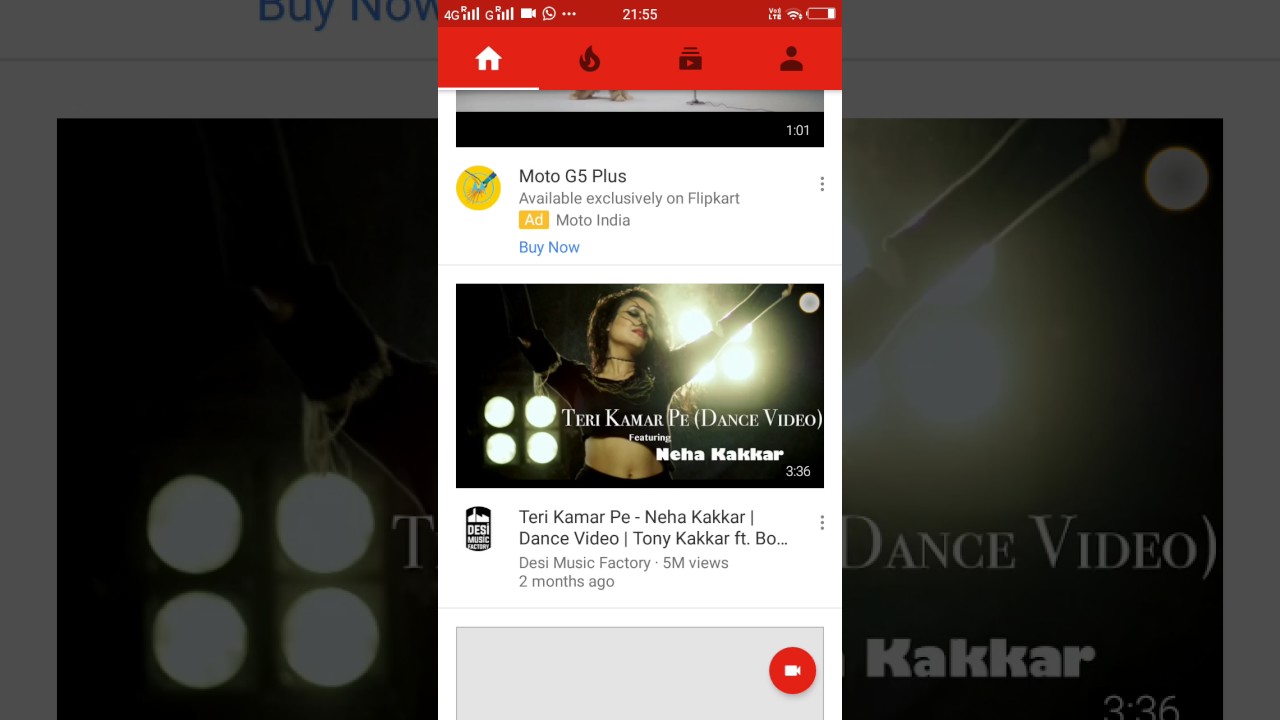Viewport: 1280px width, 720px height.
Task: Tap the Moto India channel avatar
Action: 478,188
